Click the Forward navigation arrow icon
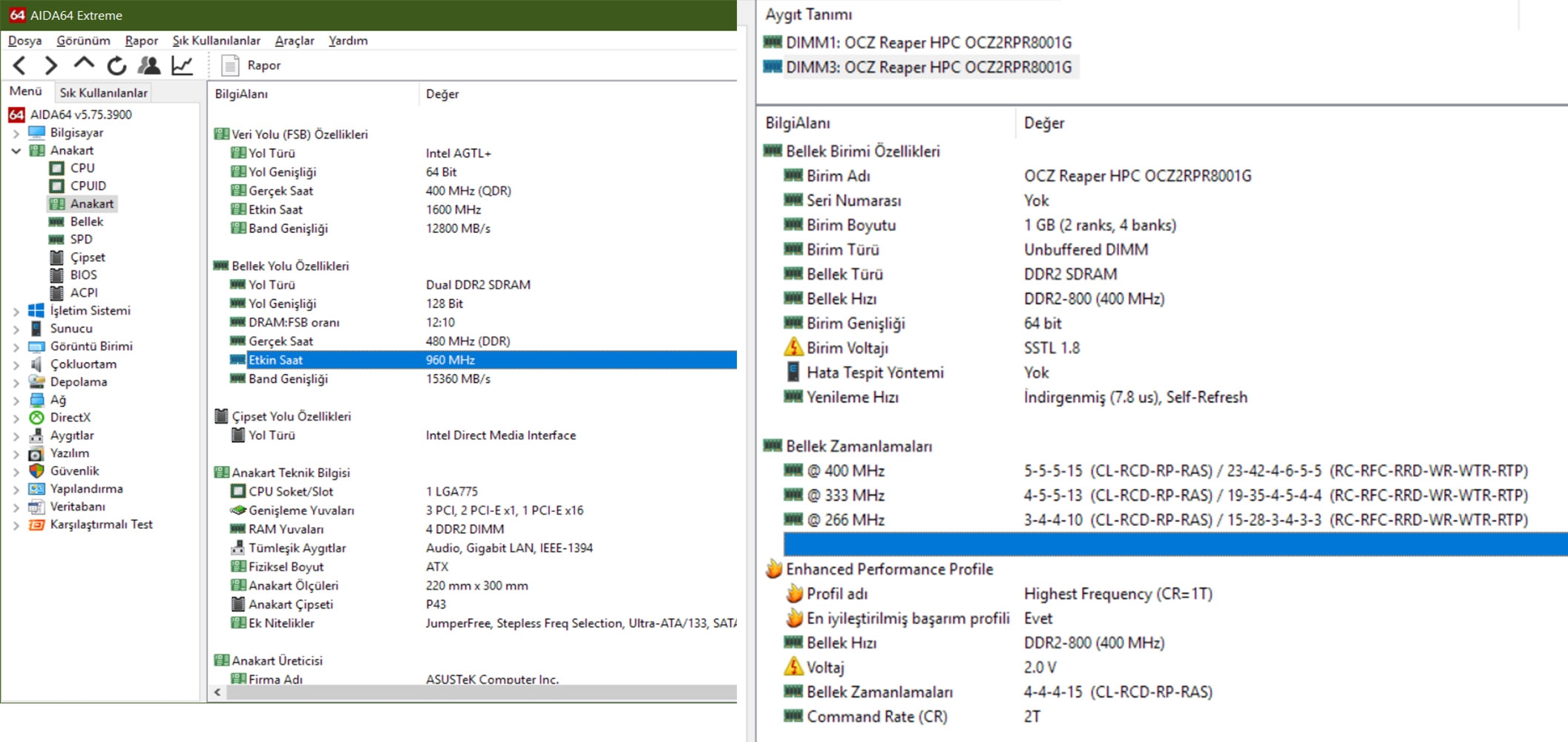This screenshot has height=742, width=1568. pos(50,66)
